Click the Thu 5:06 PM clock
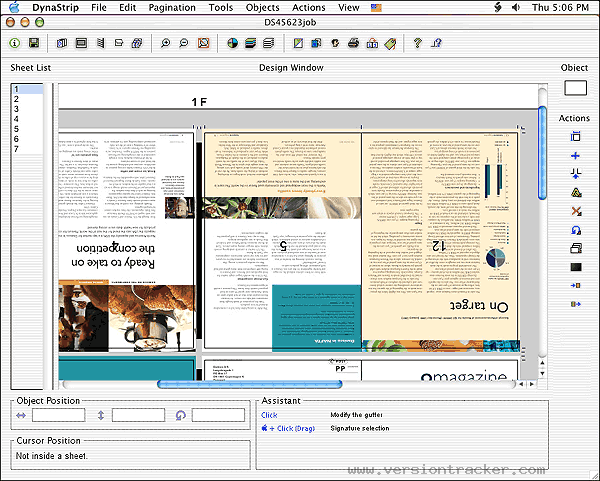600x481 pixels. (x=560, y=7)
